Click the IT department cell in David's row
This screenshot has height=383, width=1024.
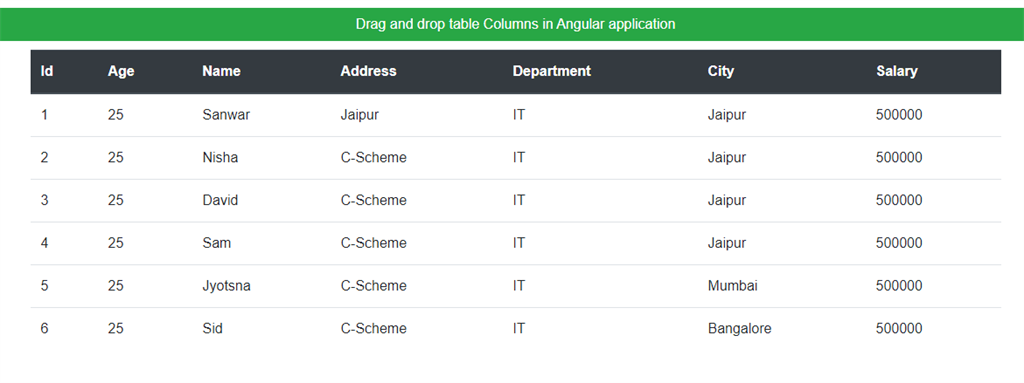pyautogui.click(x=519, y=201)
